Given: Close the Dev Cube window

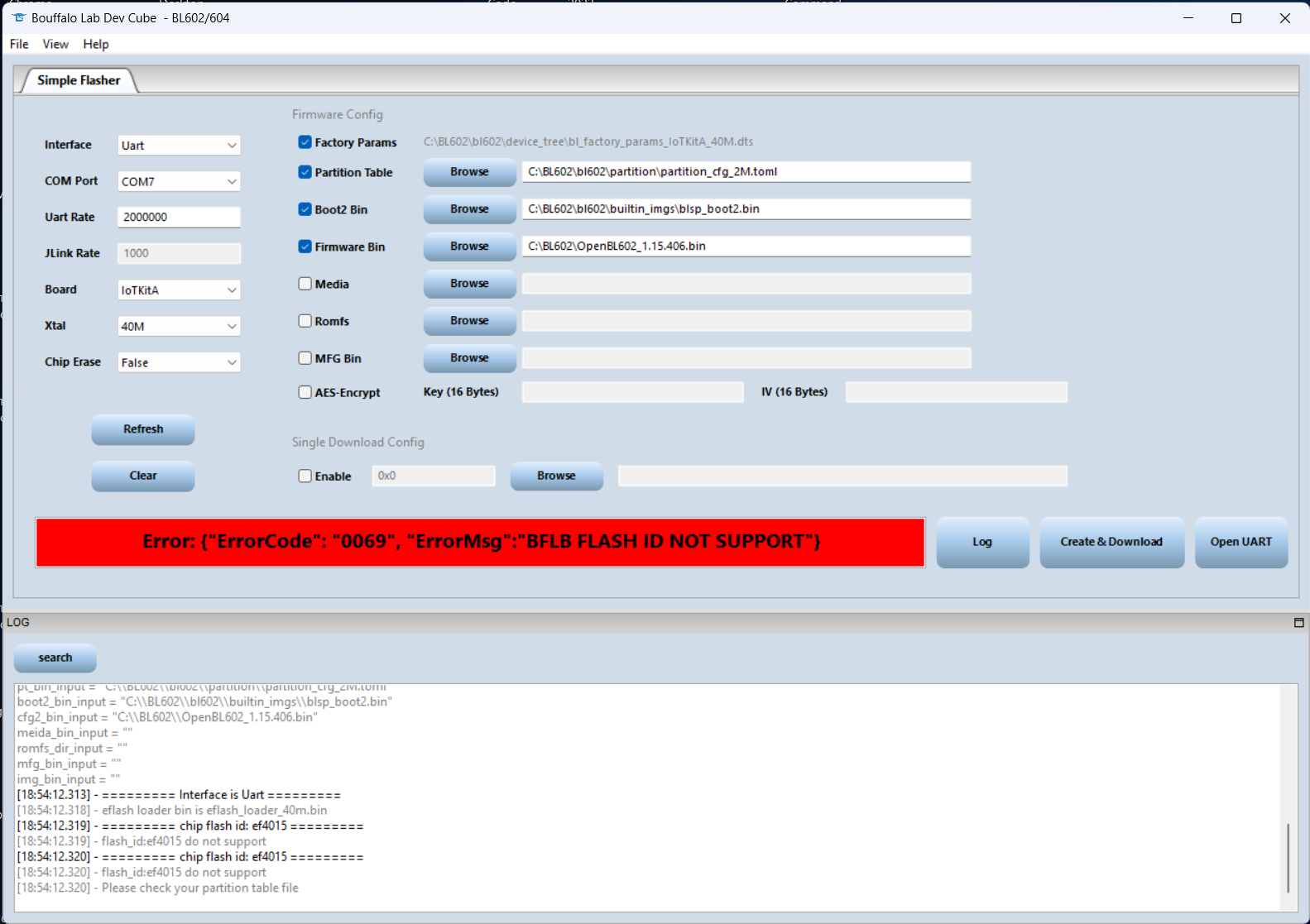Looking at the screenshot, I should coord(1284,17).
